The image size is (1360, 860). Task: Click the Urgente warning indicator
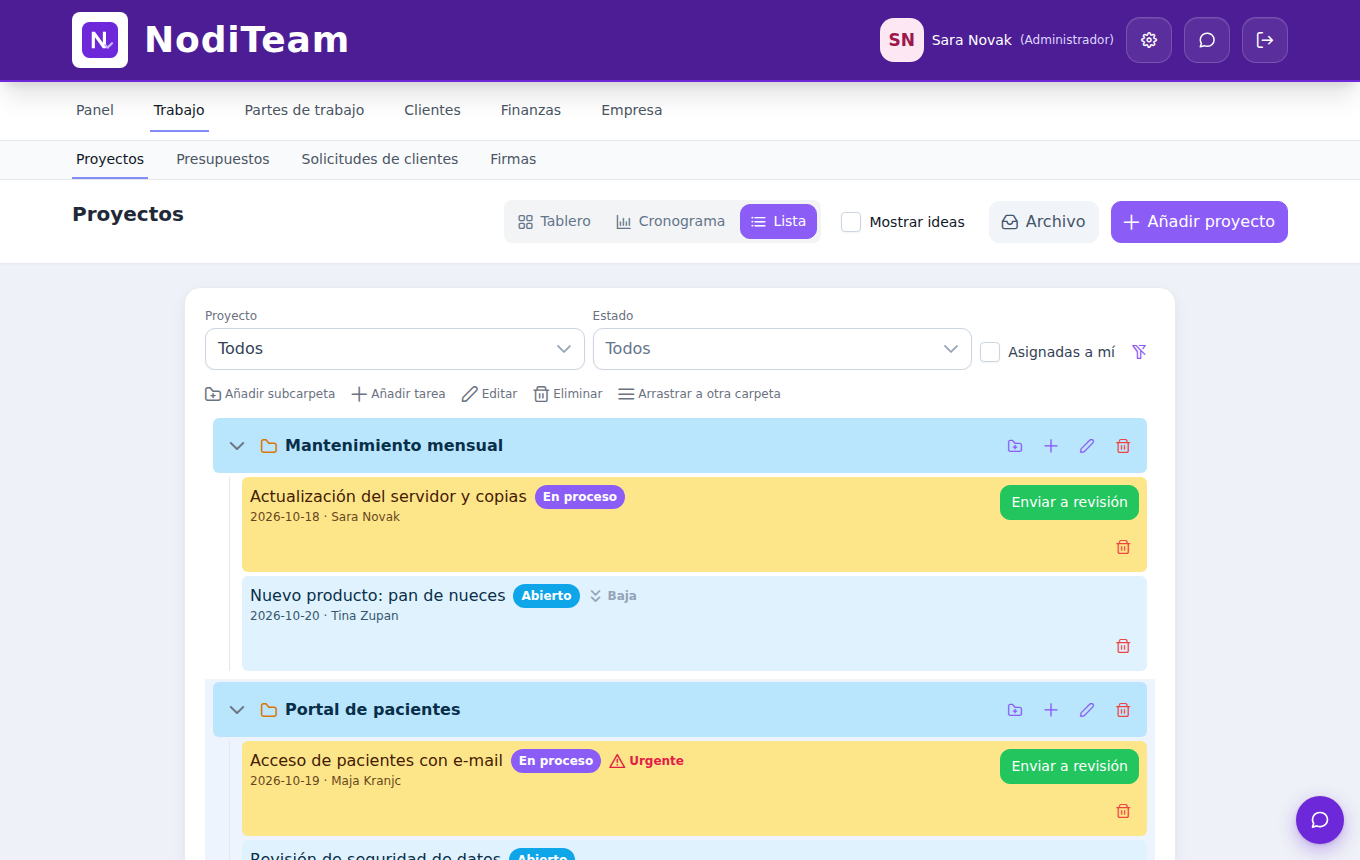646,761
